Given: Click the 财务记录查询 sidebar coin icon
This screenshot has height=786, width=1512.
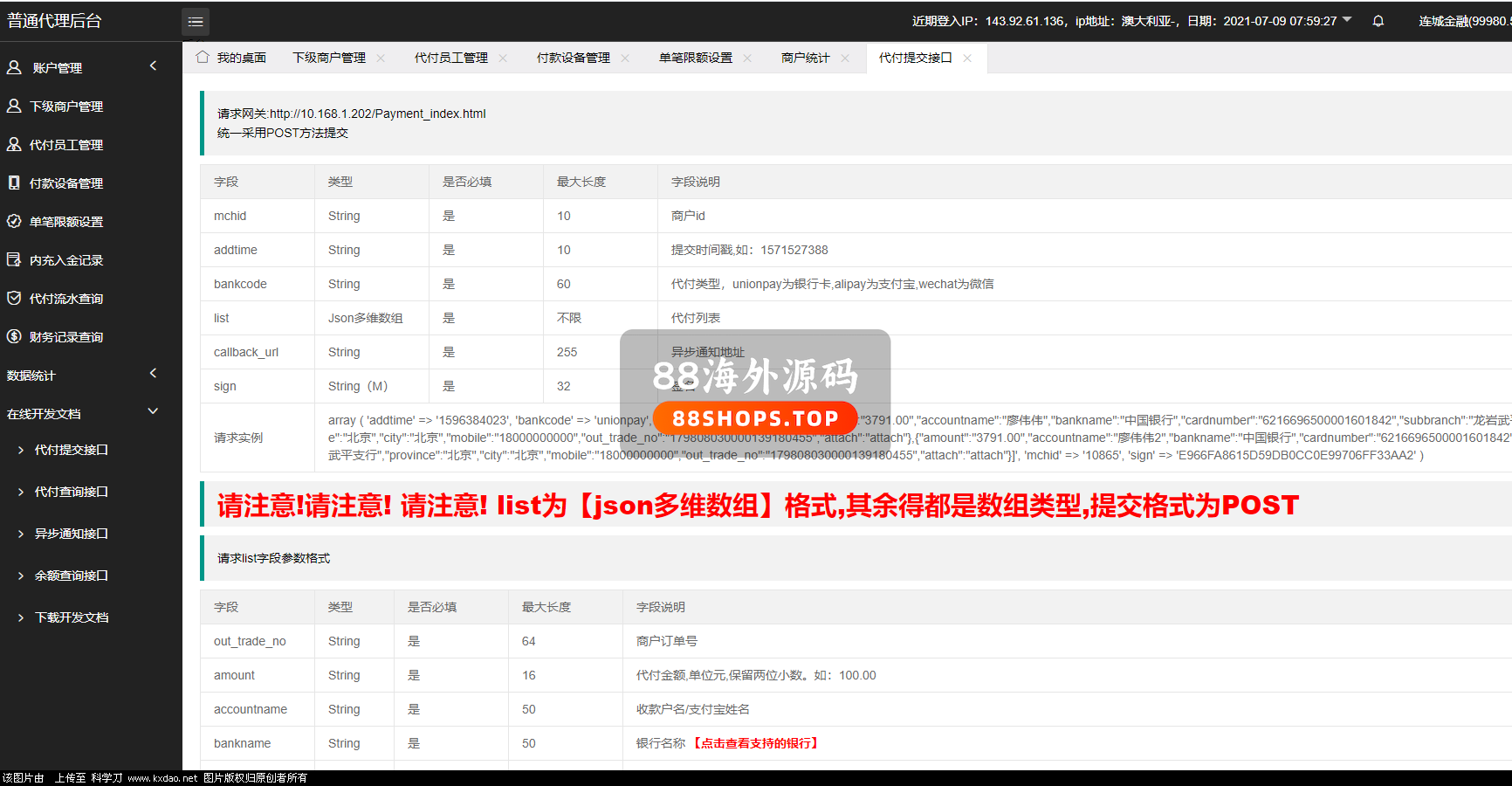Looking at the screenshot, I should (14, 336).
